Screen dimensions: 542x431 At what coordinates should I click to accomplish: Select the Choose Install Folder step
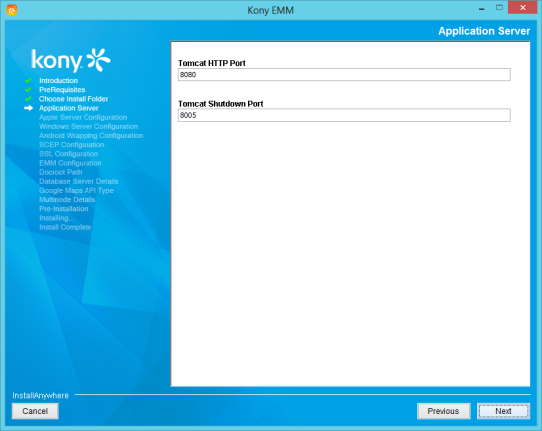coord(74,99)
